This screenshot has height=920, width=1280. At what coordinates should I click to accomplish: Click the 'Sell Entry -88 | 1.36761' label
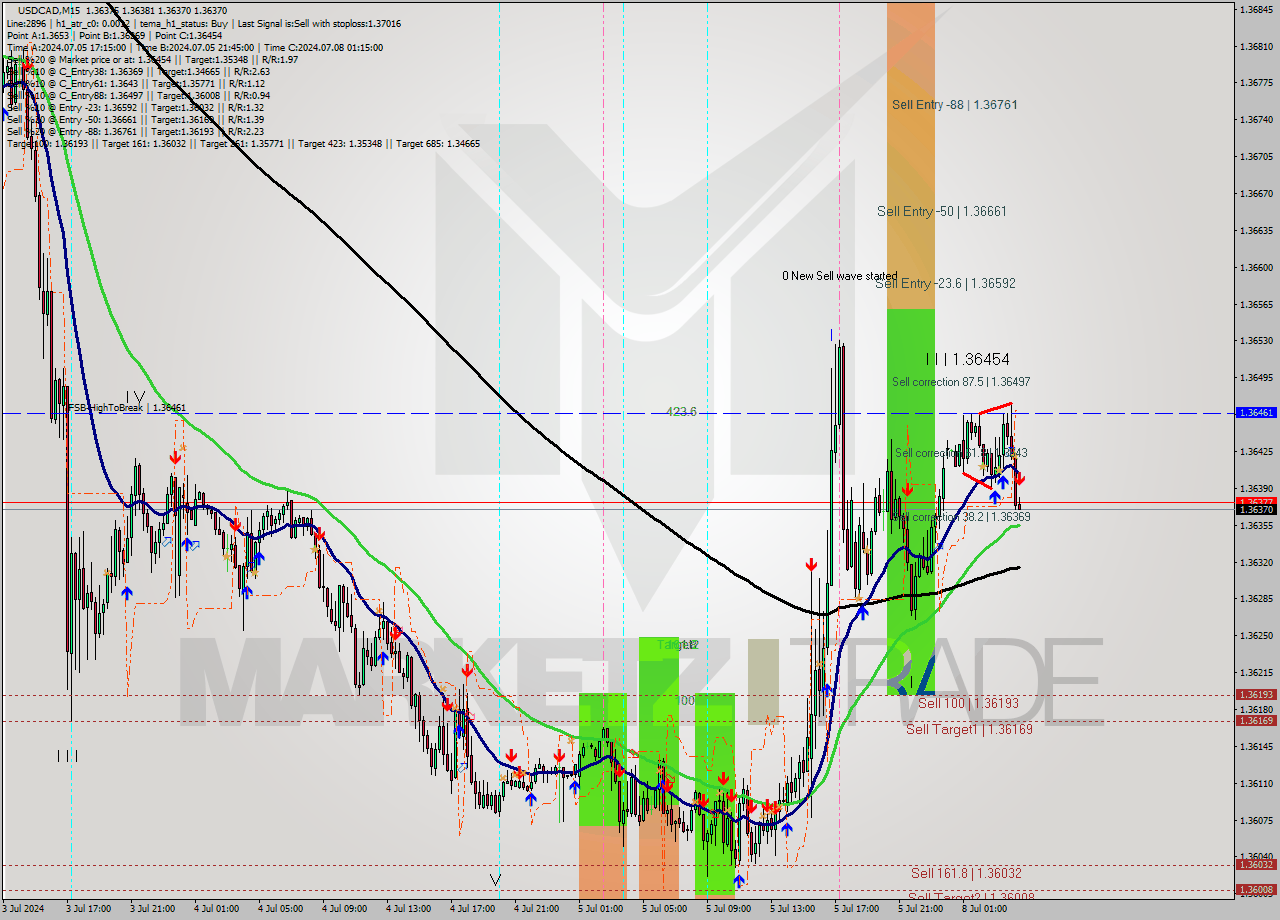(x=955, y=104)
